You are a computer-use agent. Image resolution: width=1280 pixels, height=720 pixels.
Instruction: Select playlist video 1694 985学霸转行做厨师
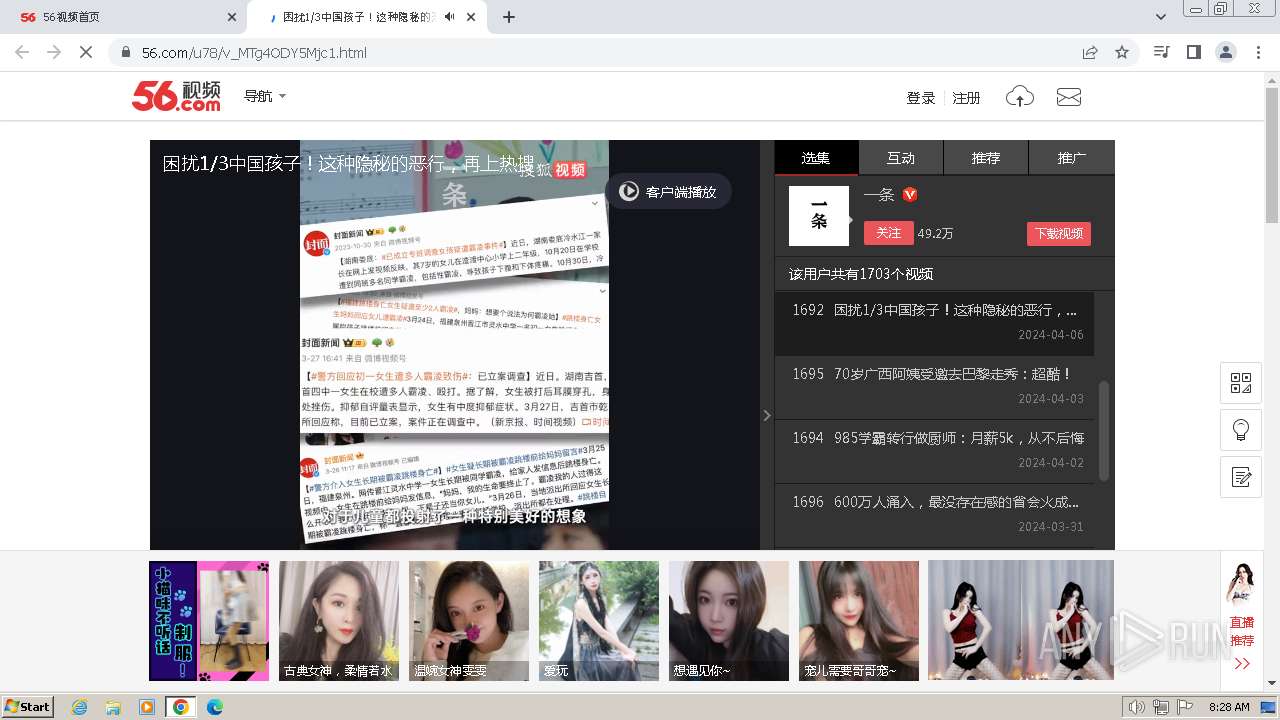pos(934,451)
